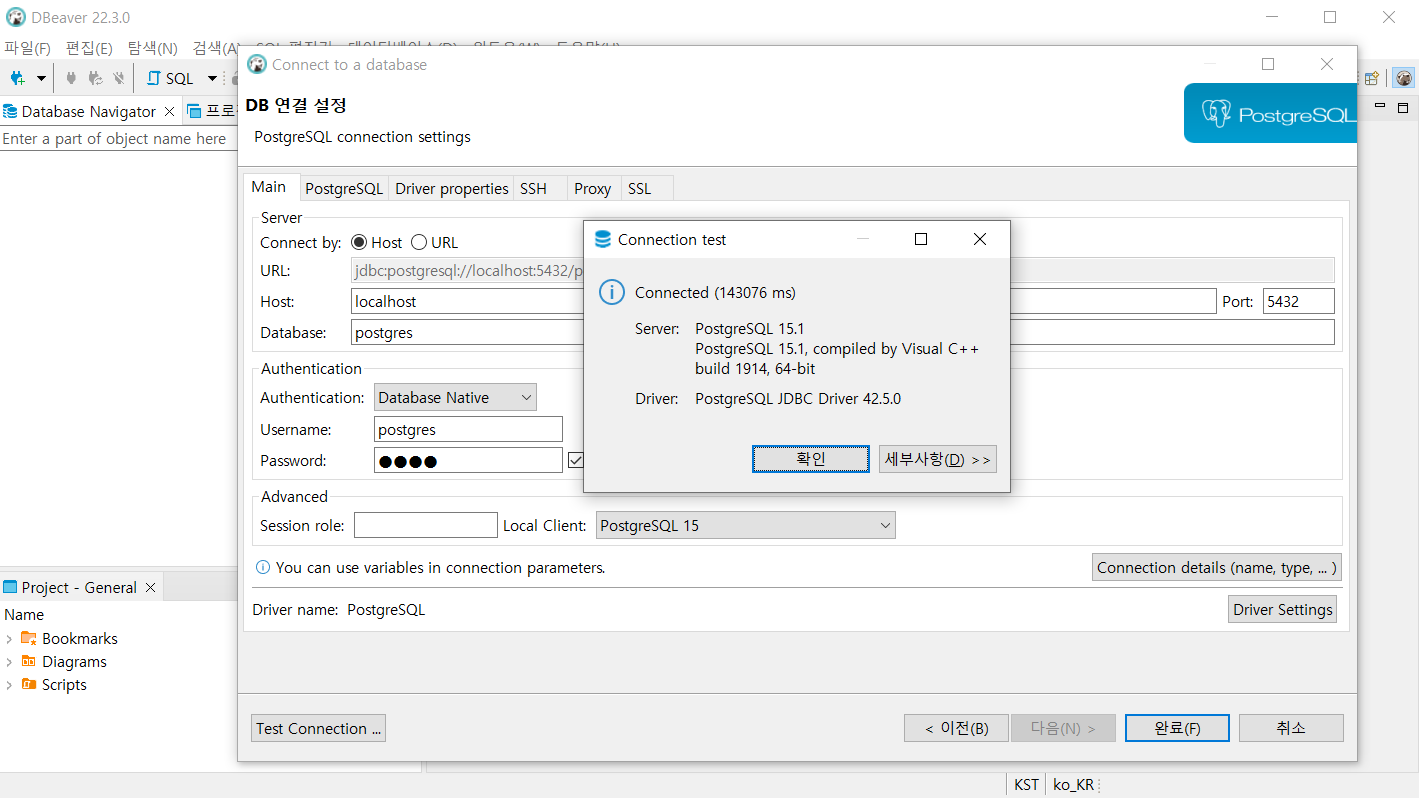This screenshot has height=798, width=1419.
Task: Click the Connection test database title icon
Action: 602,239
